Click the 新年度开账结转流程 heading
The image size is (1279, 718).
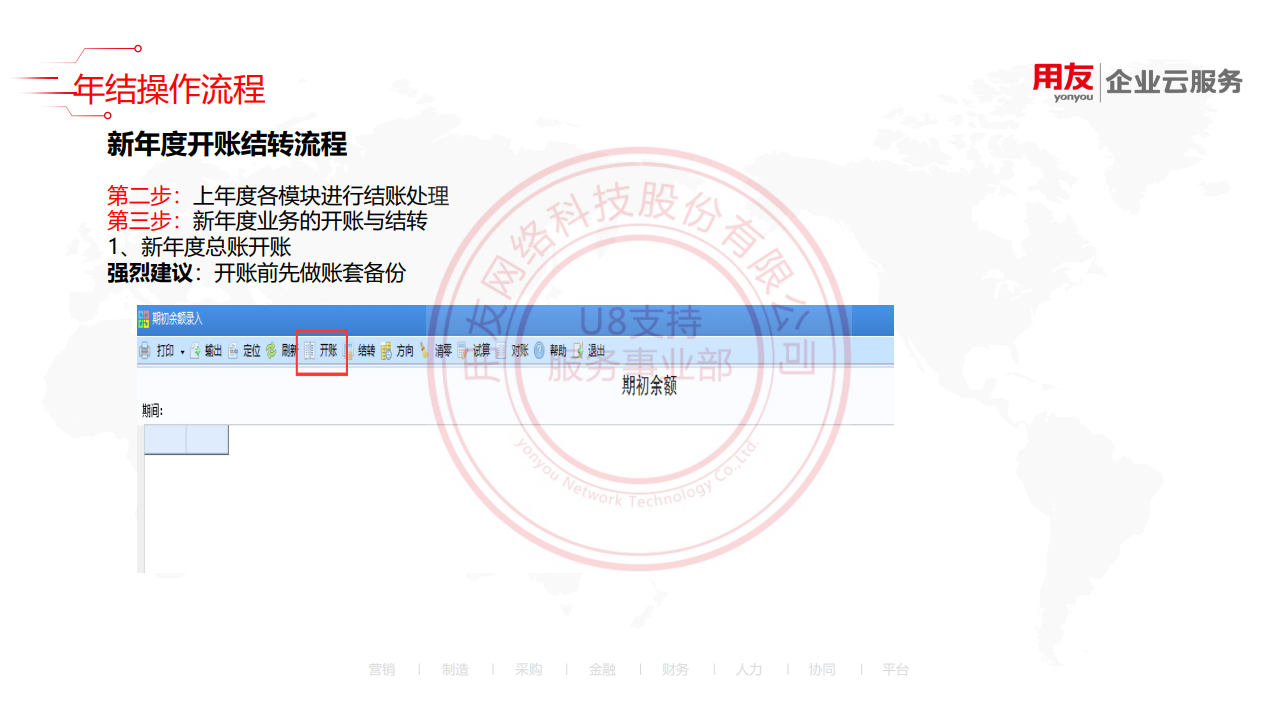227,145
